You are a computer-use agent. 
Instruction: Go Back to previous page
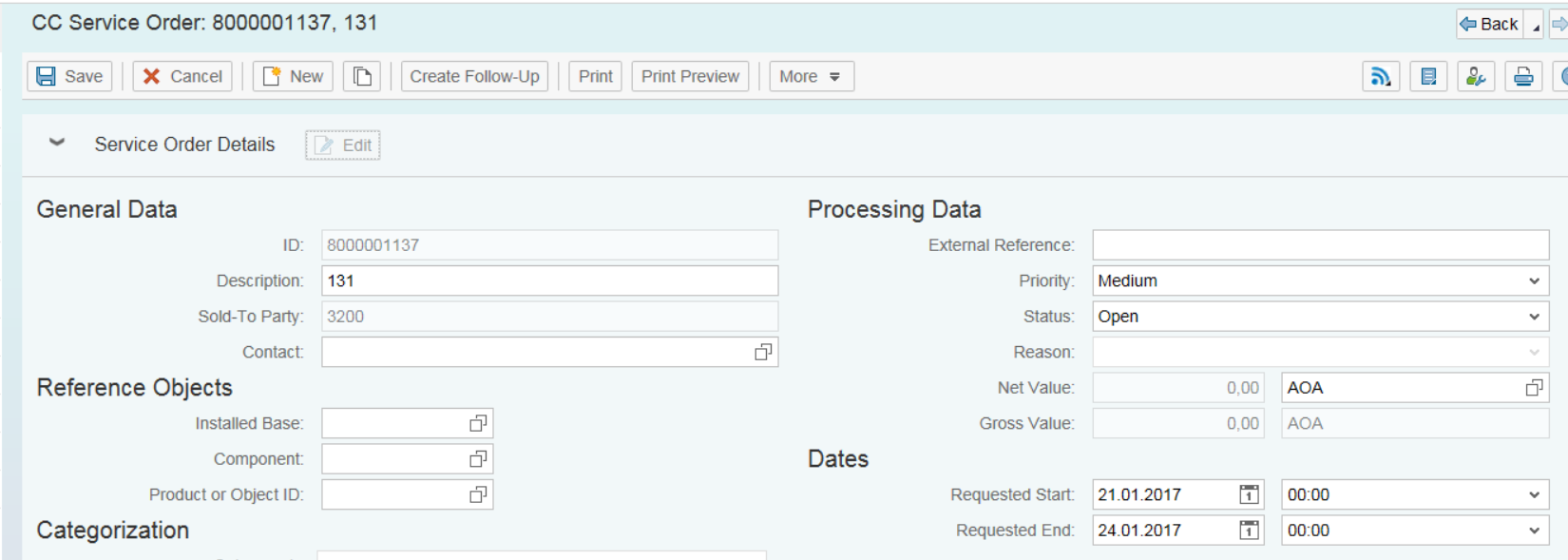pyautogui.click(x=1489, y=24)
